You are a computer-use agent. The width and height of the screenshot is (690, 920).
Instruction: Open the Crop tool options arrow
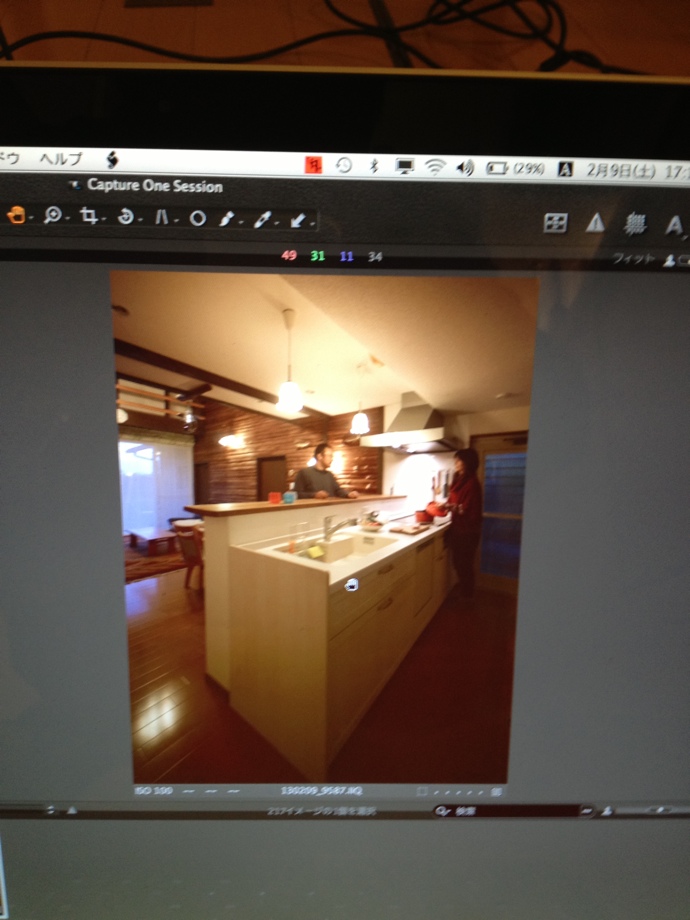(103, 220)
